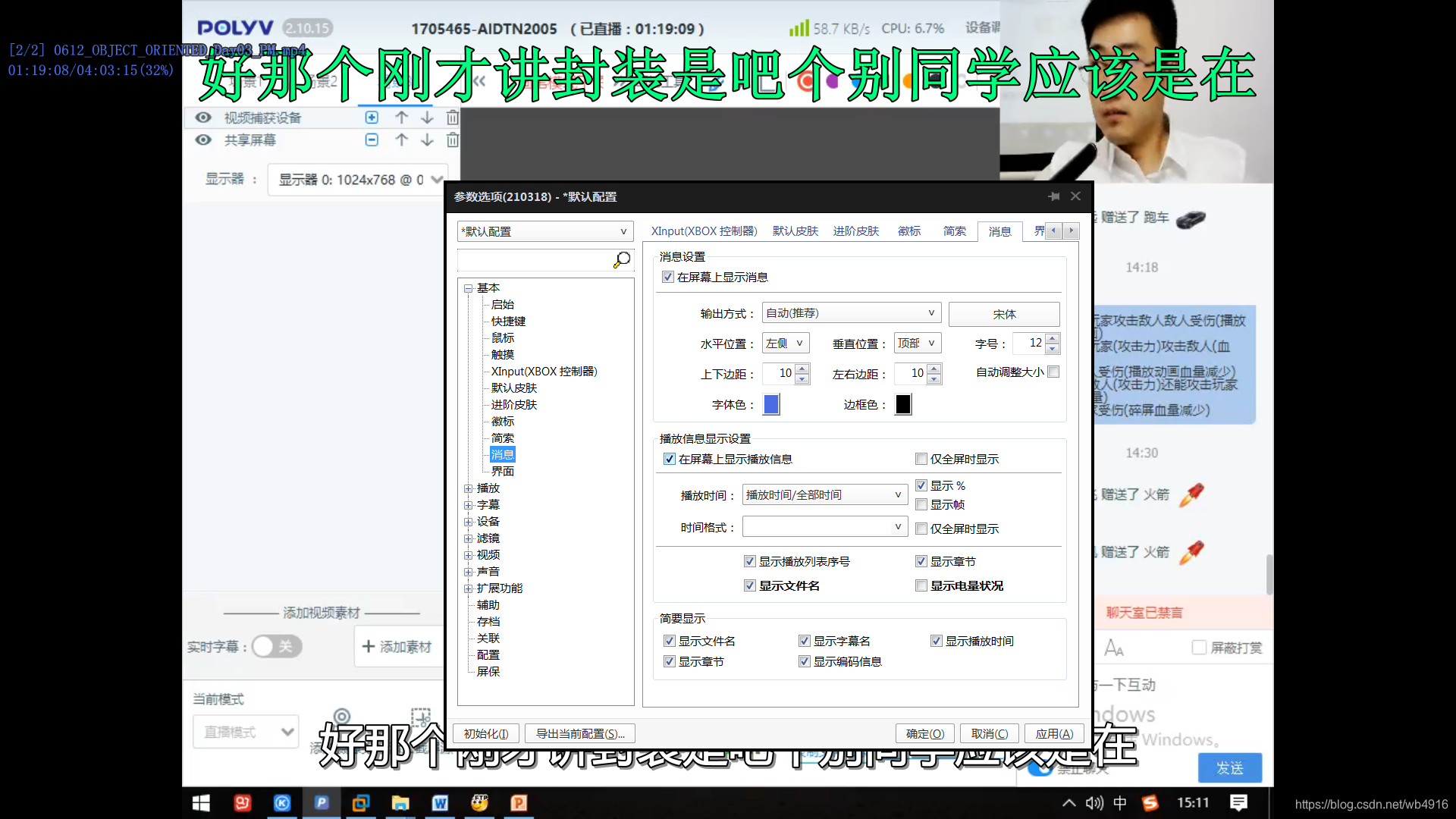Open 播放时间 format dropdown
1456x819 pixels.
click(824, 495)
